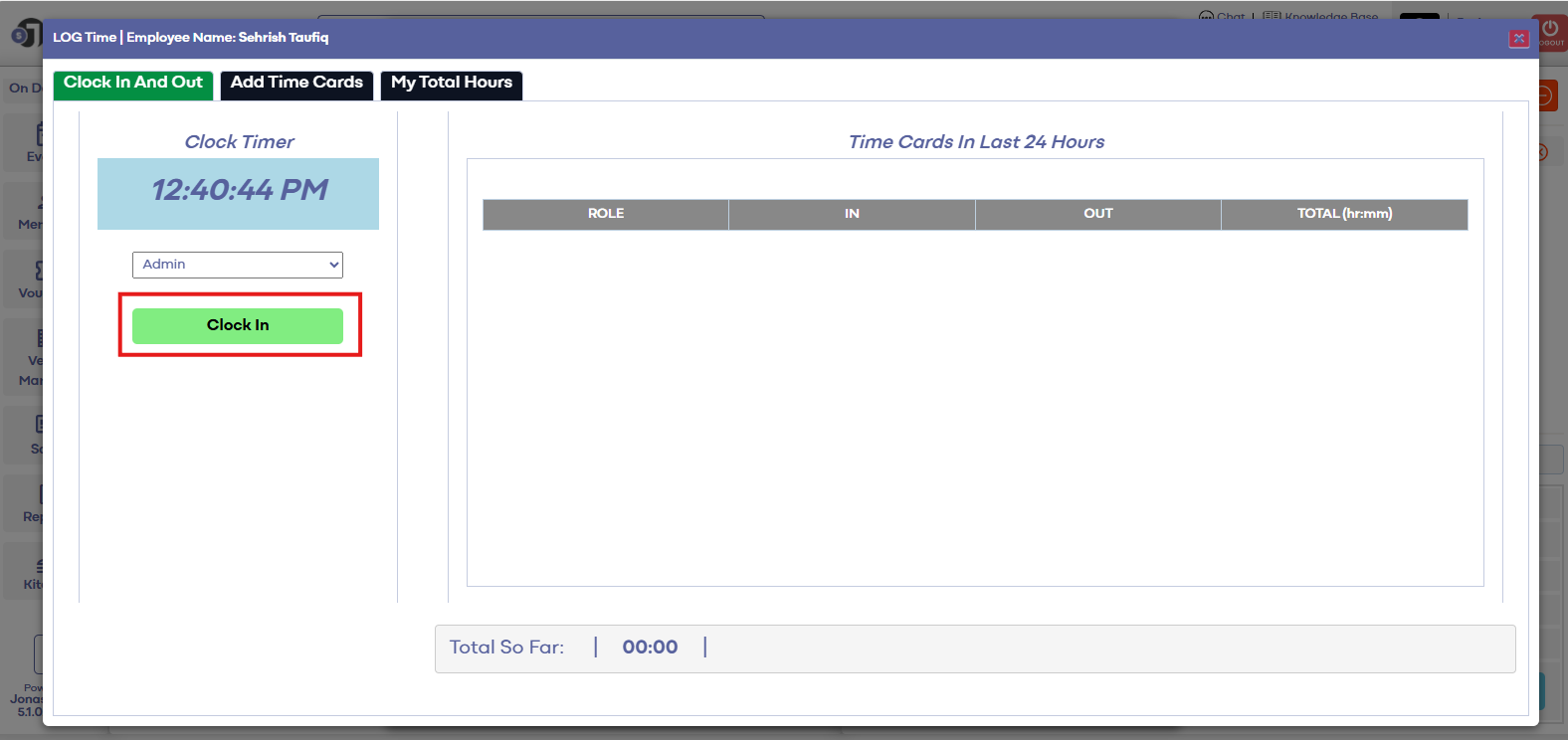Screen dimensions: 1568x740
Task: Click the Clock Timer heading
Action: click(x=239, y=142)
